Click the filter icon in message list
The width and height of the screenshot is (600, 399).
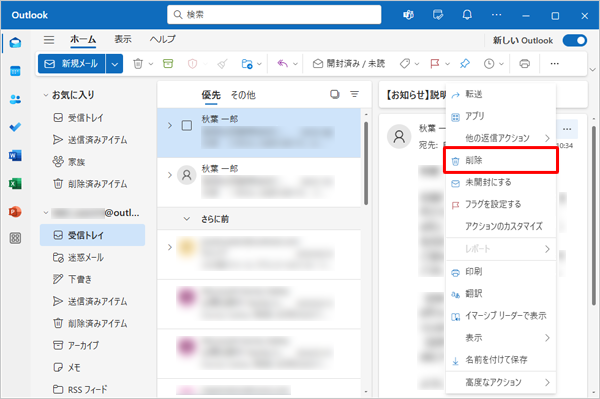click(x=355, y=94)
